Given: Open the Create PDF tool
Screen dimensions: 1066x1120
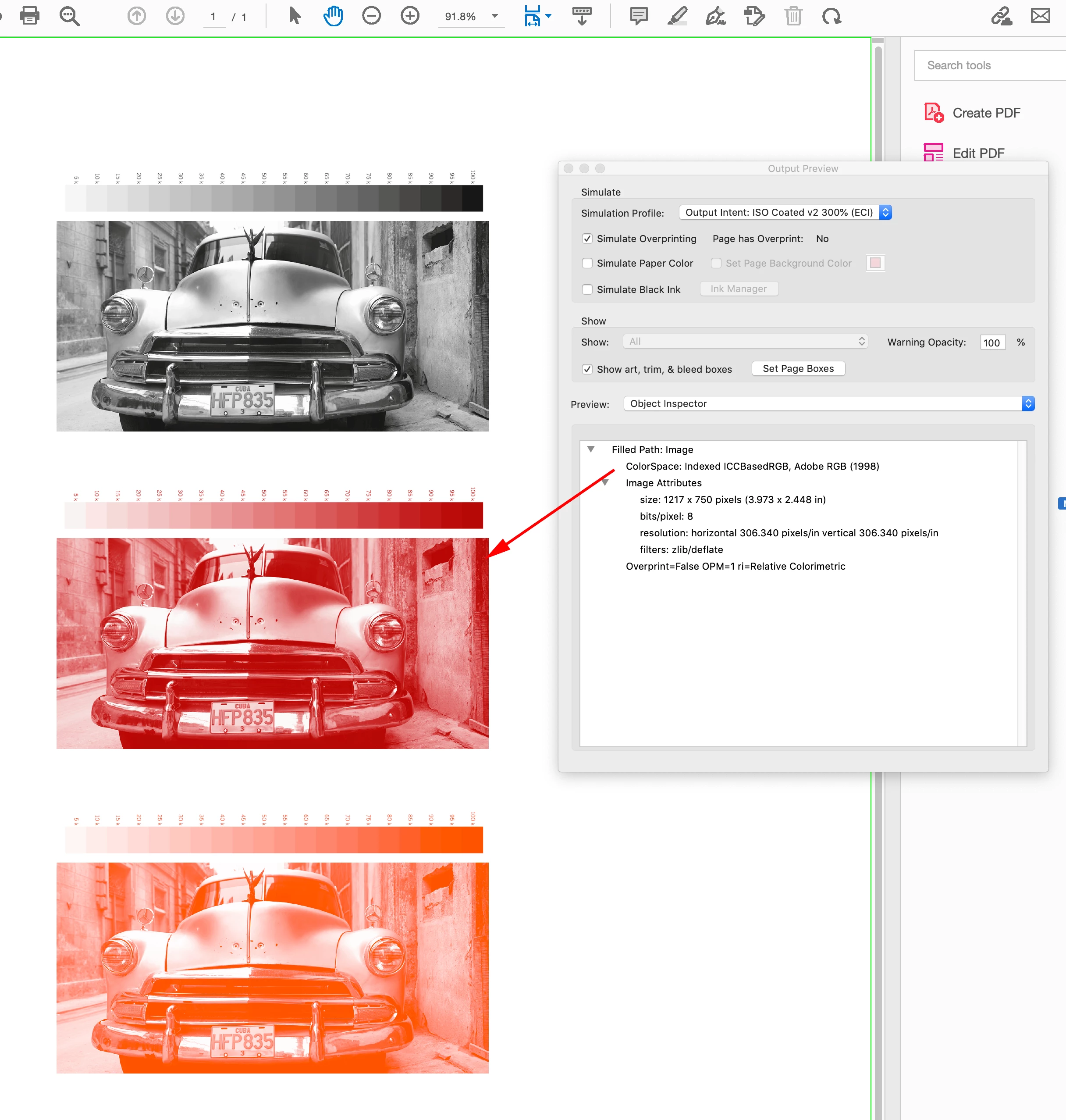Looking at the screenshot, I should (985, 113).
